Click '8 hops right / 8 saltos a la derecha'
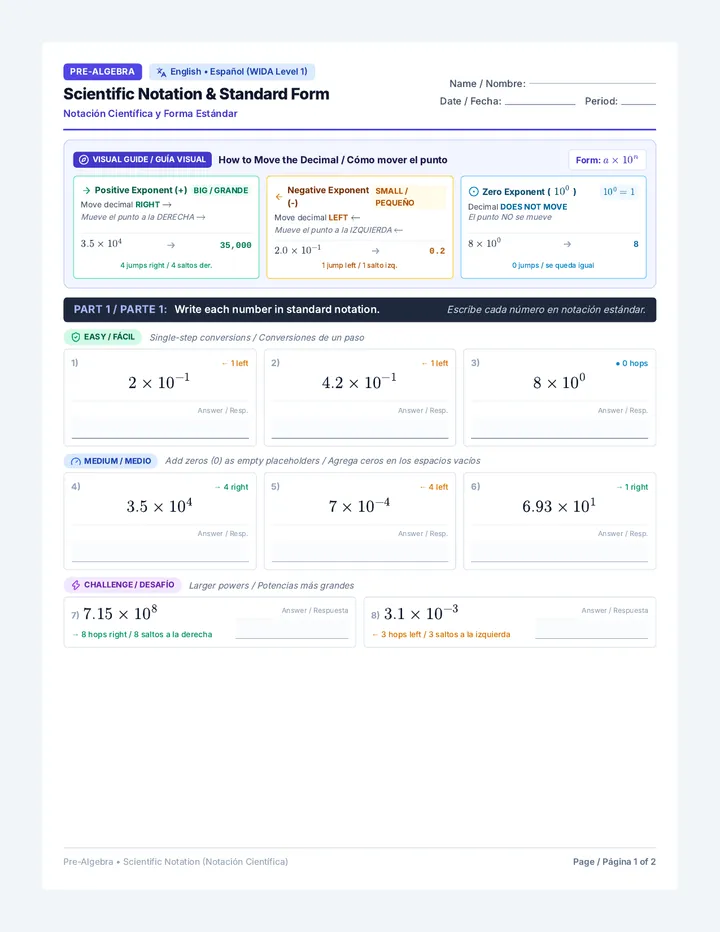 pos(142,634)
